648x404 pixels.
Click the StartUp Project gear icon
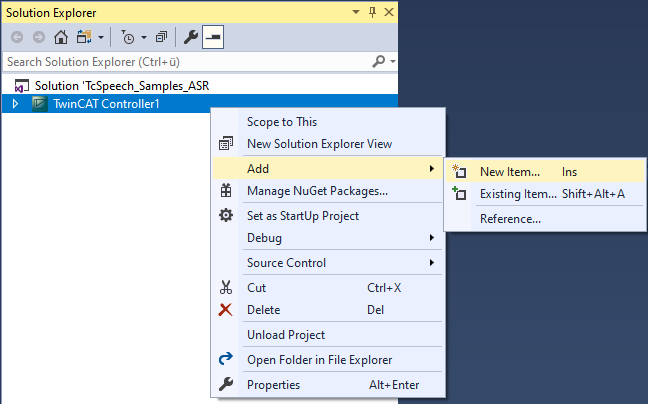(x=226, y=215)
